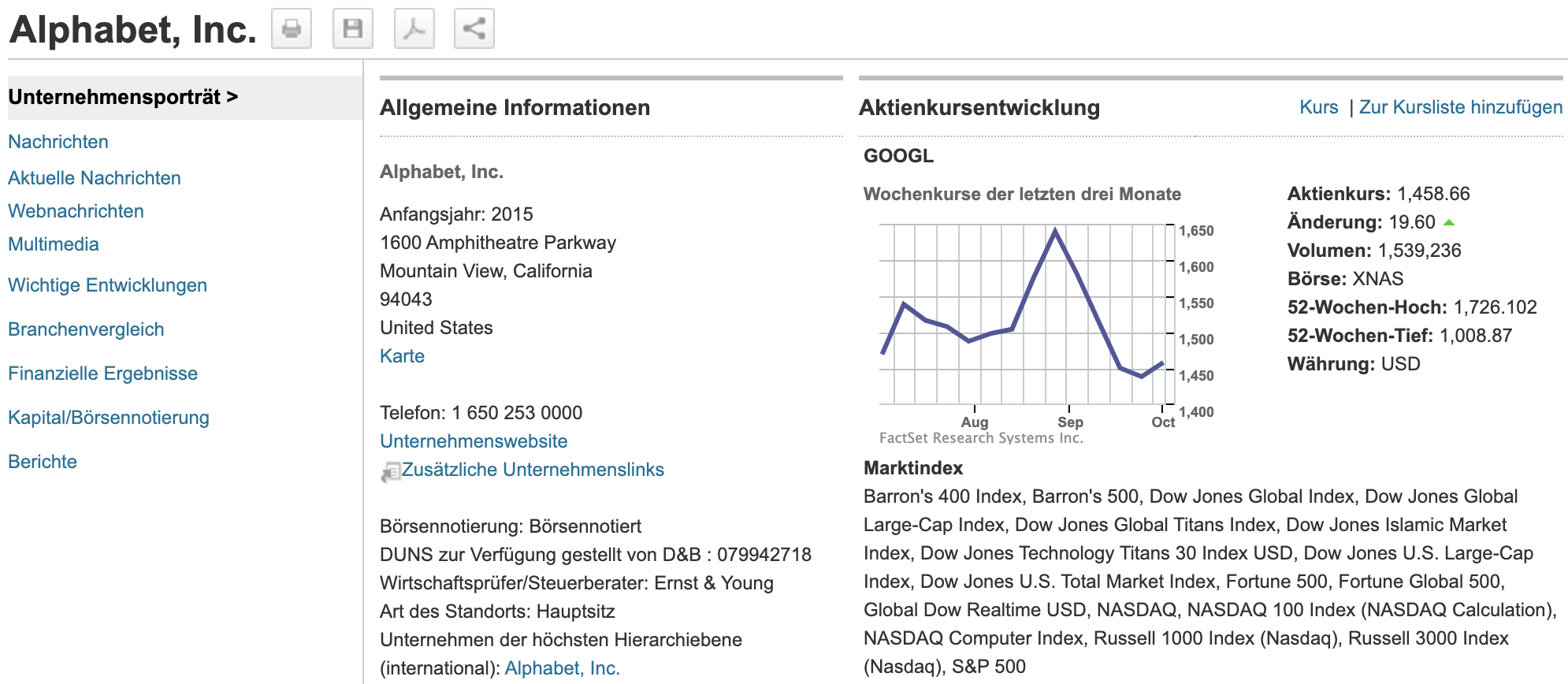The image size is (1568, 684).
Task: Click the DUNS number 079942718 line
Action: pyautogui.click(x=596, y=555)
